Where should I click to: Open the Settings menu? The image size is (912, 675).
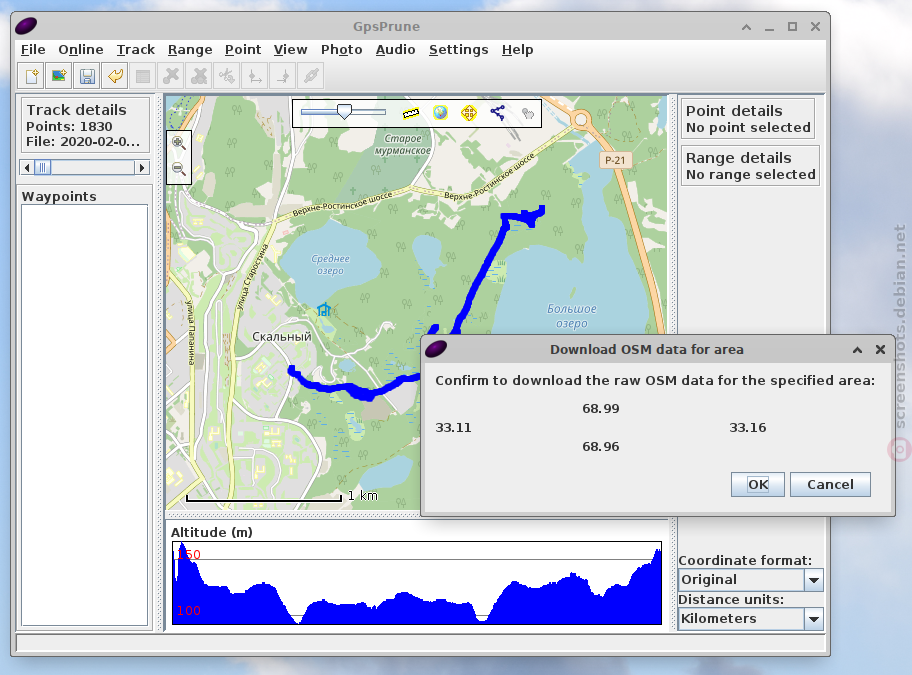click(458, 49)
